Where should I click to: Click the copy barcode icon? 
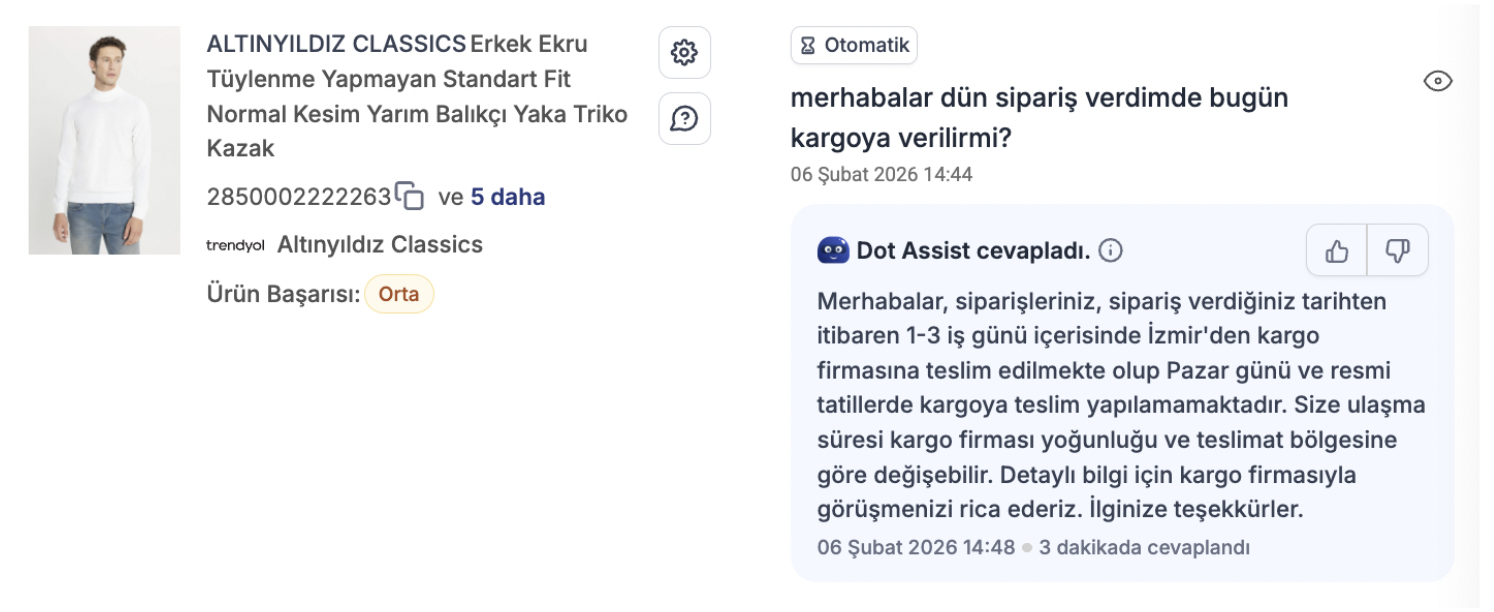click(x=410, y=196)
